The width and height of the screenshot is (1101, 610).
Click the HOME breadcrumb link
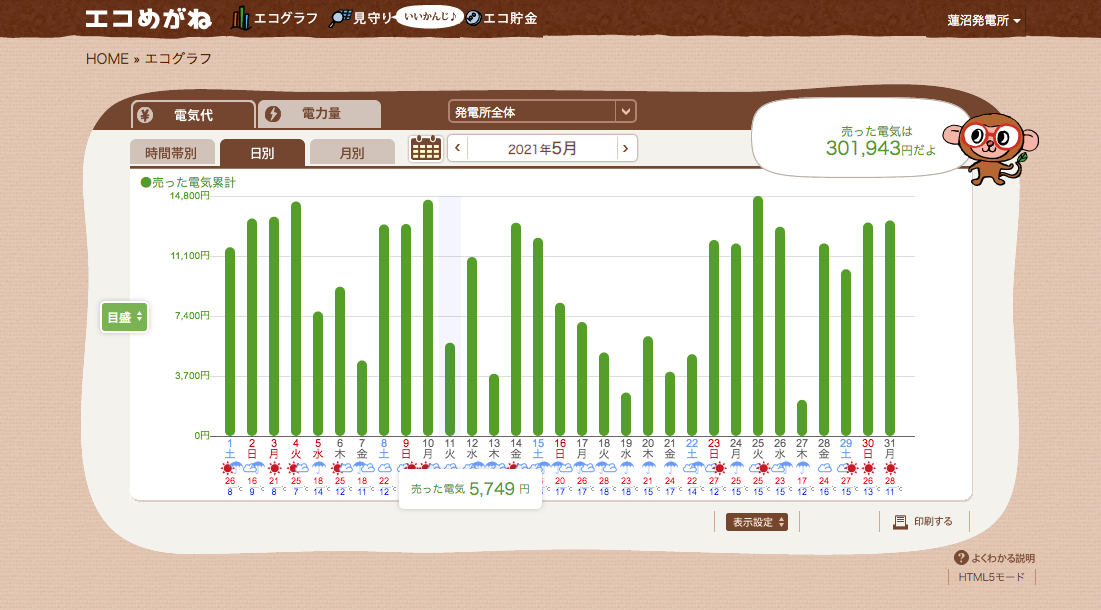point(107,59)
